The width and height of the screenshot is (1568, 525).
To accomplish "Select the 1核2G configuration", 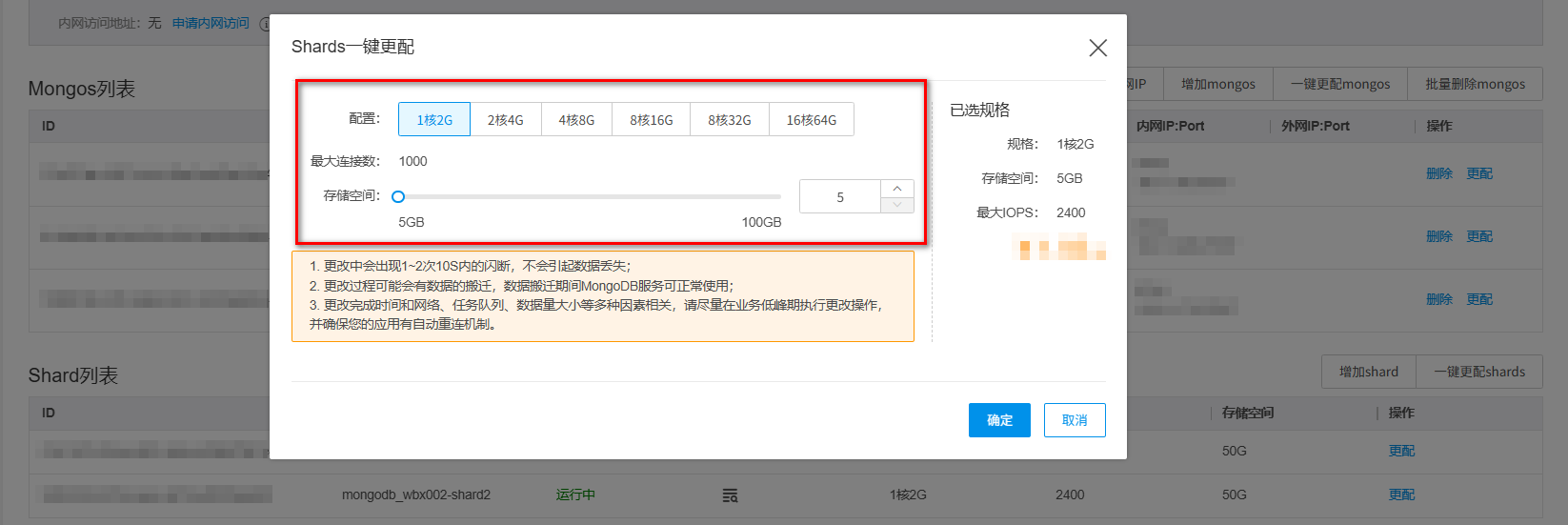I will (434, 119).
